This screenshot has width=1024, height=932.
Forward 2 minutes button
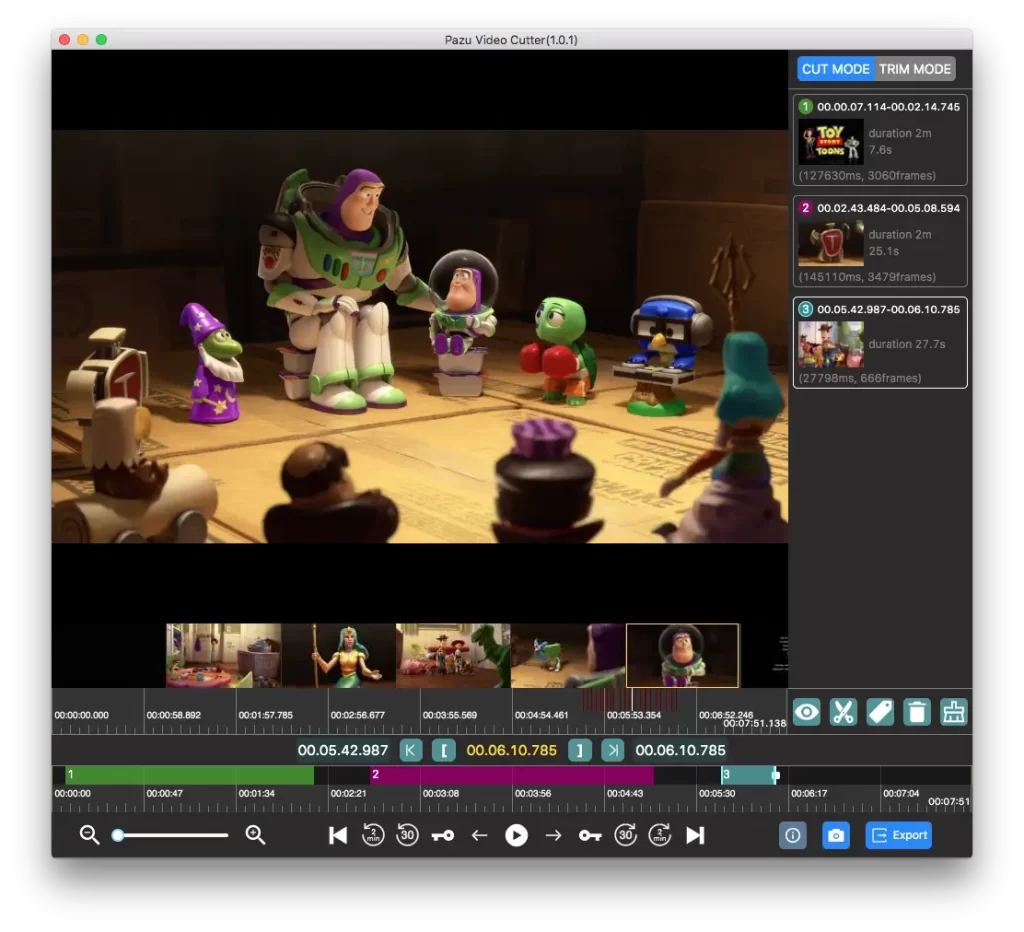[660, 835]
